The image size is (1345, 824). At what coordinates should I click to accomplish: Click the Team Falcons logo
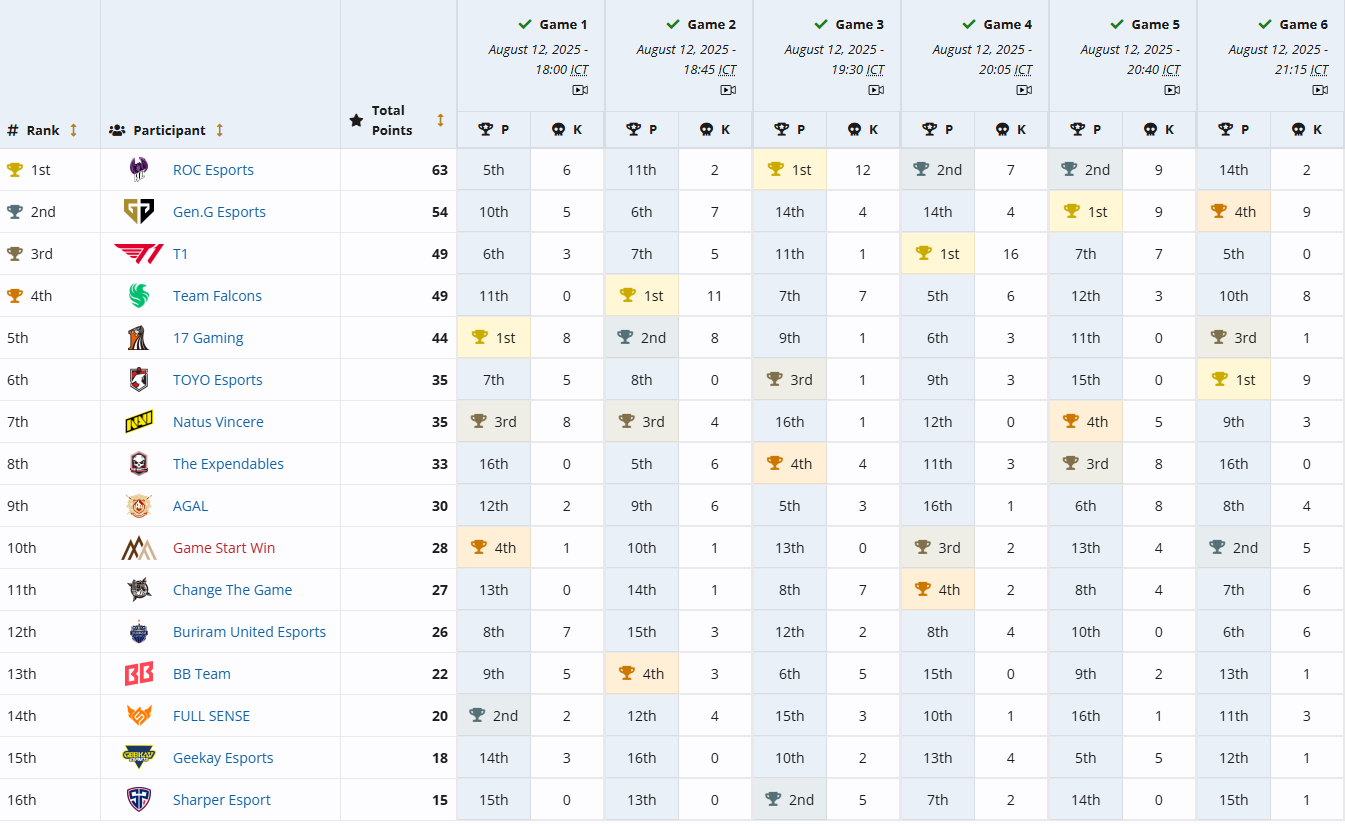(138, 296)
